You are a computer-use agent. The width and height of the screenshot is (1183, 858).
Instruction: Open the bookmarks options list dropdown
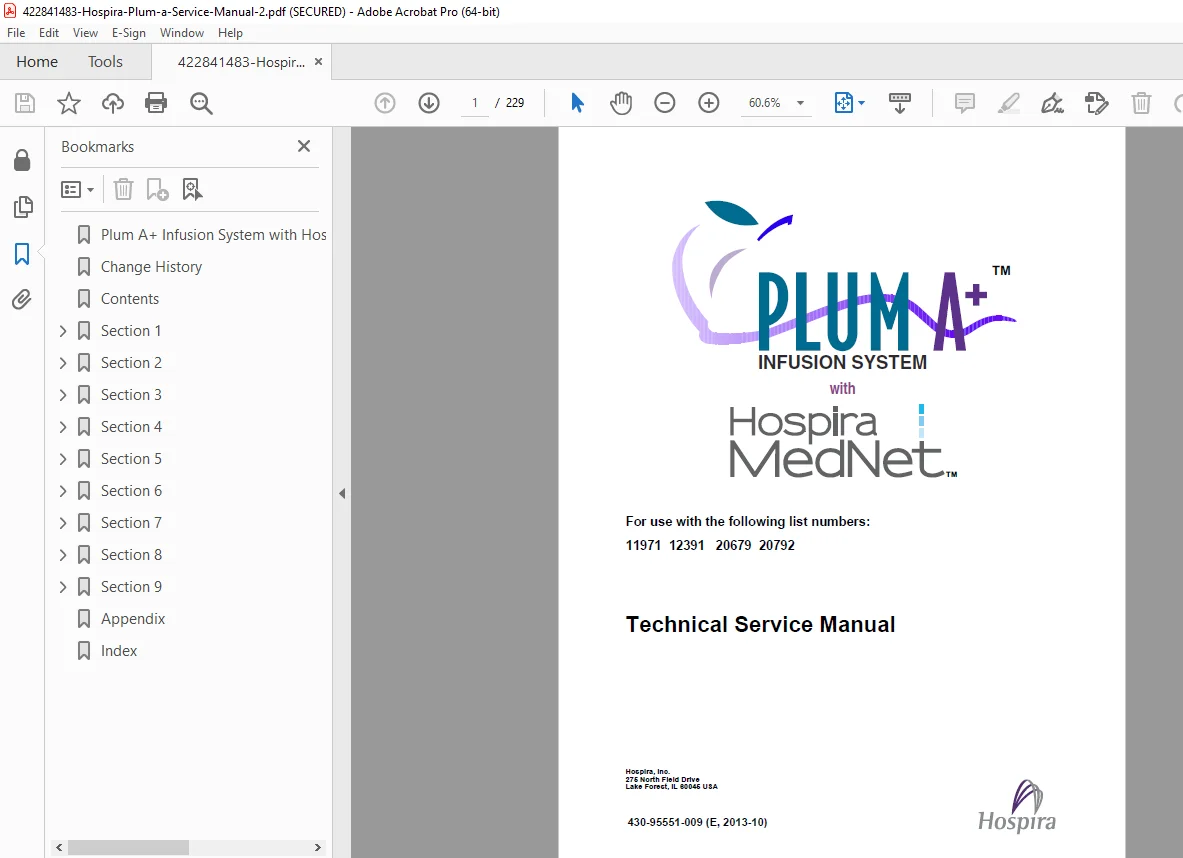[x=77, y=189]
